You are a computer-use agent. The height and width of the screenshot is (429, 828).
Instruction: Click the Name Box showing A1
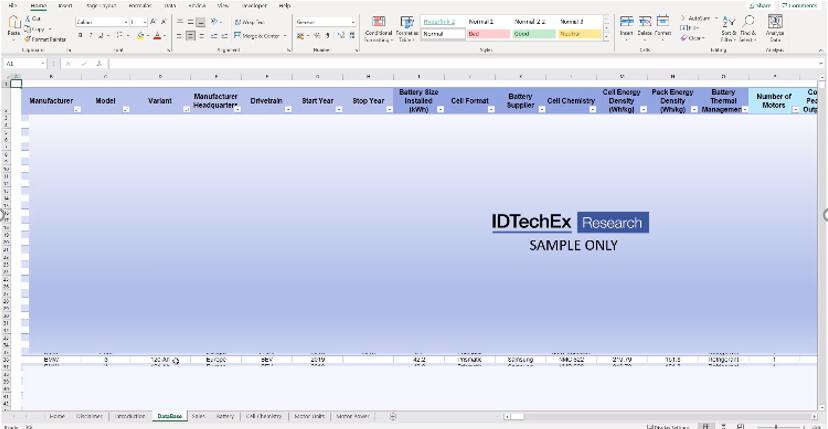(x=24, y=63)
